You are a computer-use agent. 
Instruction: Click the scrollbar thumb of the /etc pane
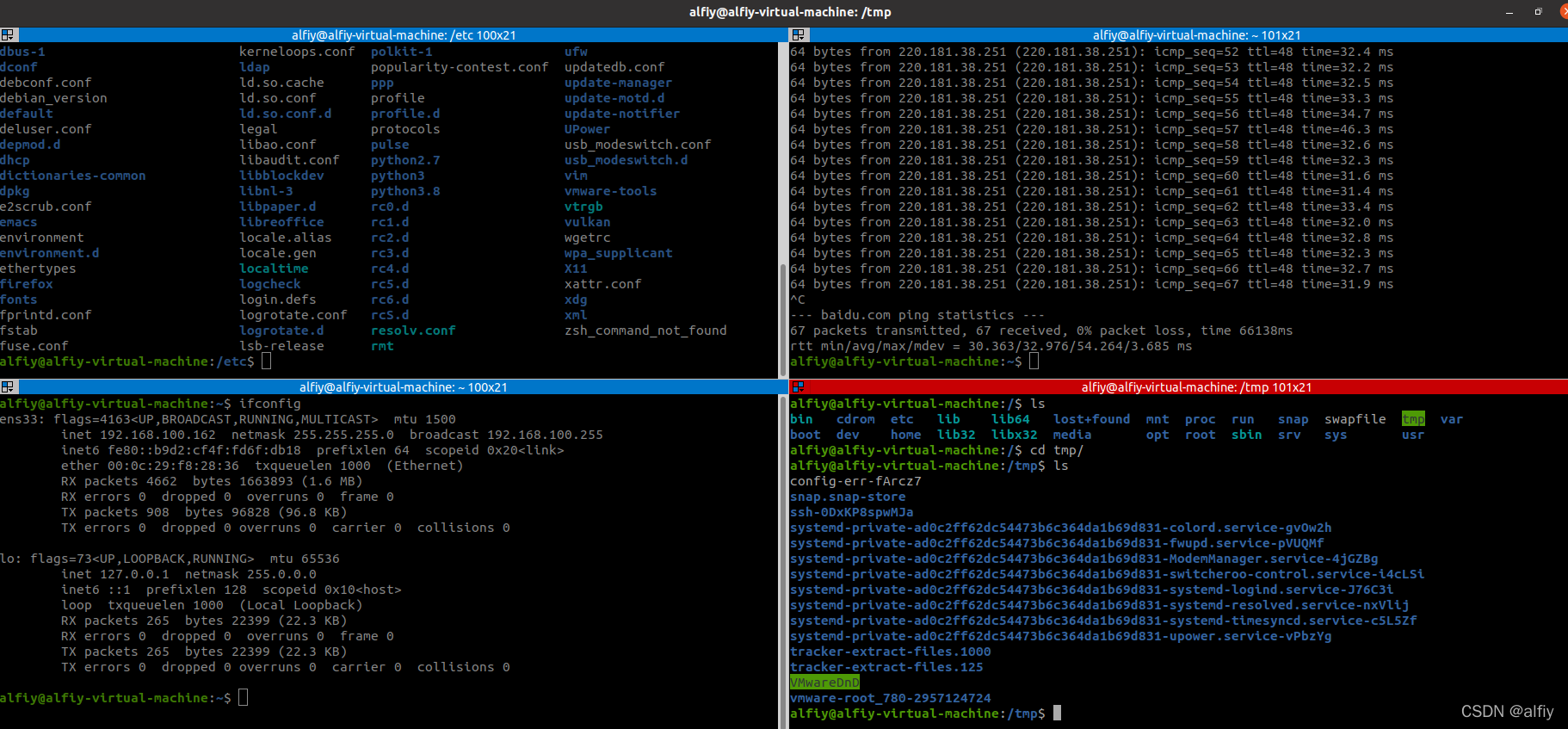tap(781, 320)
